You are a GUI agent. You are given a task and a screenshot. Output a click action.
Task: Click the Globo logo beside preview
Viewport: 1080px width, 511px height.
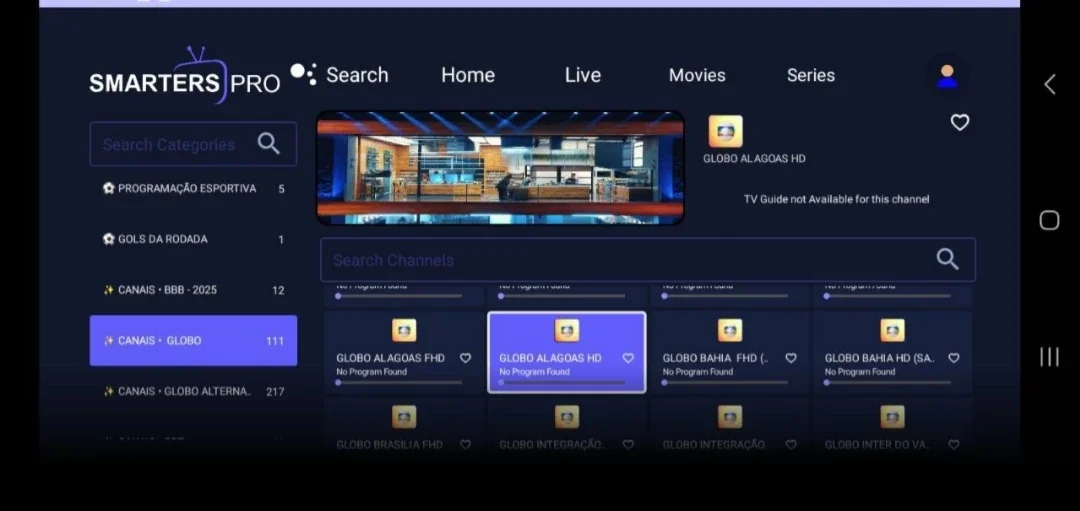725,131
